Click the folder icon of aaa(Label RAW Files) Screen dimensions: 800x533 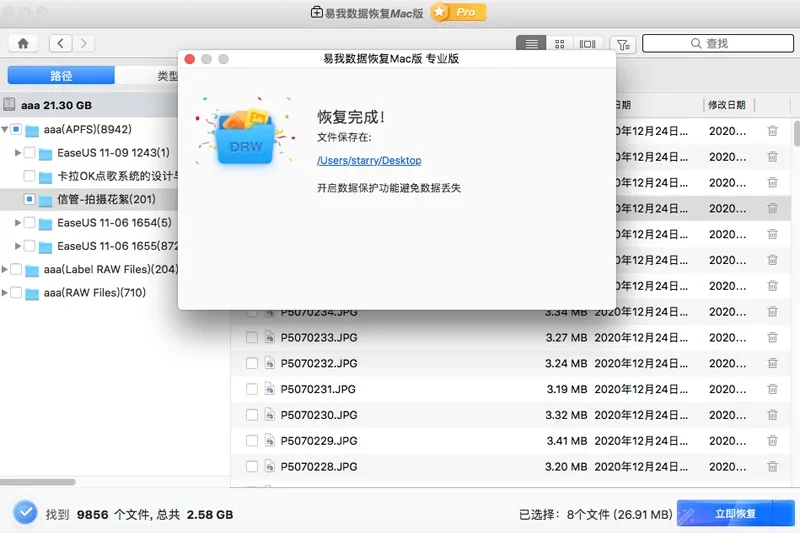click(32, 270)
